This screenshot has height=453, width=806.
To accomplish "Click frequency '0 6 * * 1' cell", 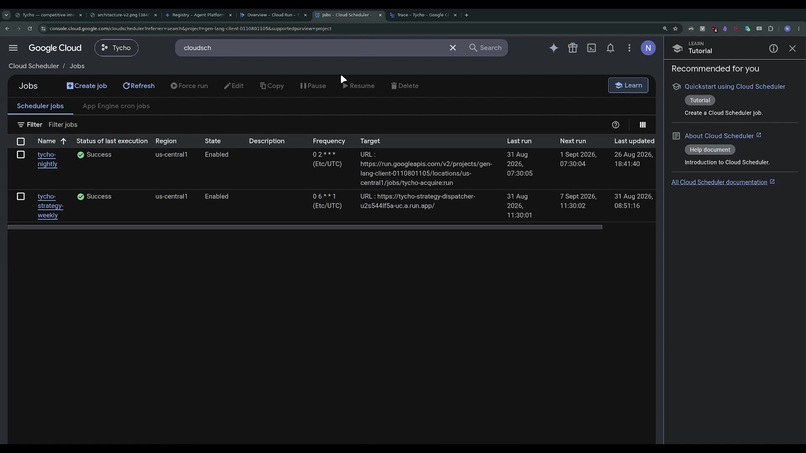I will pyautogui.click(x=327, y=201).
